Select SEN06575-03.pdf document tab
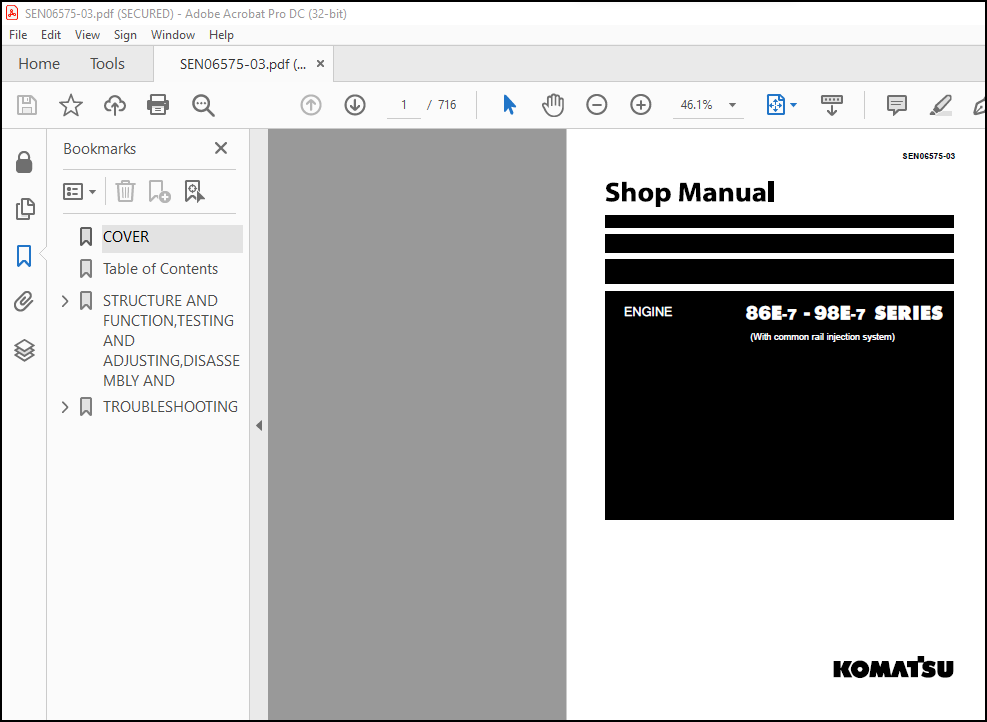 pos(243,64)
